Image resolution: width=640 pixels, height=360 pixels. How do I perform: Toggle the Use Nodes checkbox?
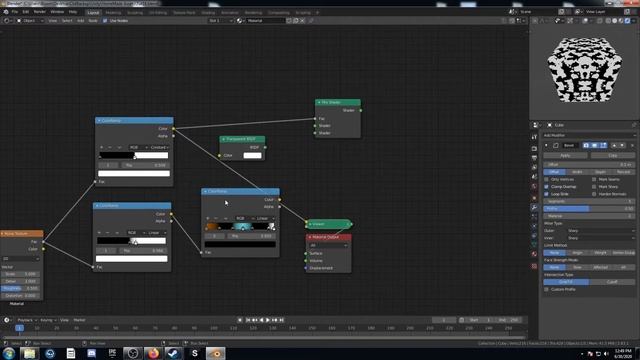[105, 20]
